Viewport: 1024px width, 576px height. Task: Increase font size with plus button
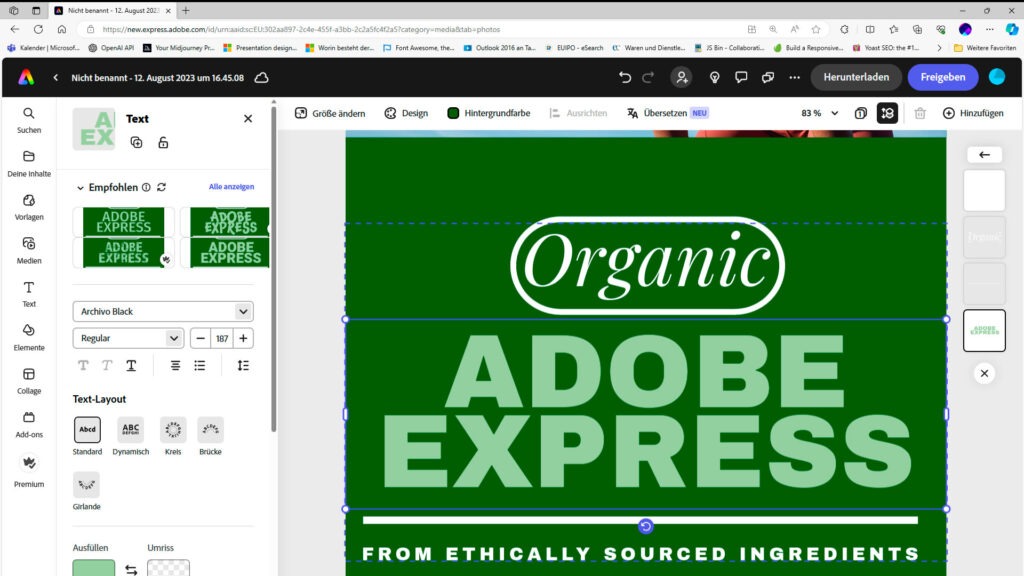pyautogui.click(x=243, y=338)
